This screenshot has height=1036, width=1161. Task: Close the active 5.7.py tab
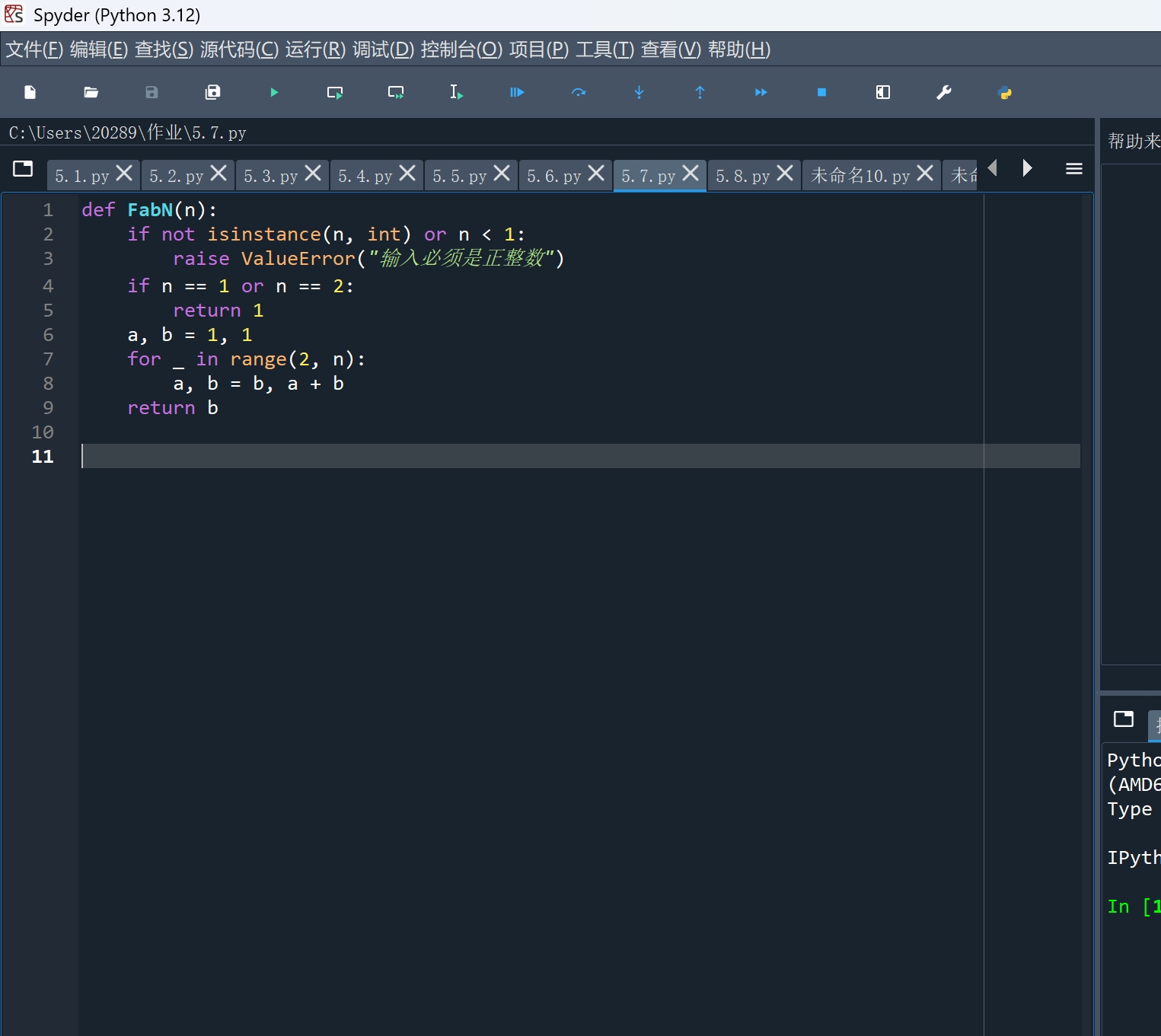[x=691, y=173]
